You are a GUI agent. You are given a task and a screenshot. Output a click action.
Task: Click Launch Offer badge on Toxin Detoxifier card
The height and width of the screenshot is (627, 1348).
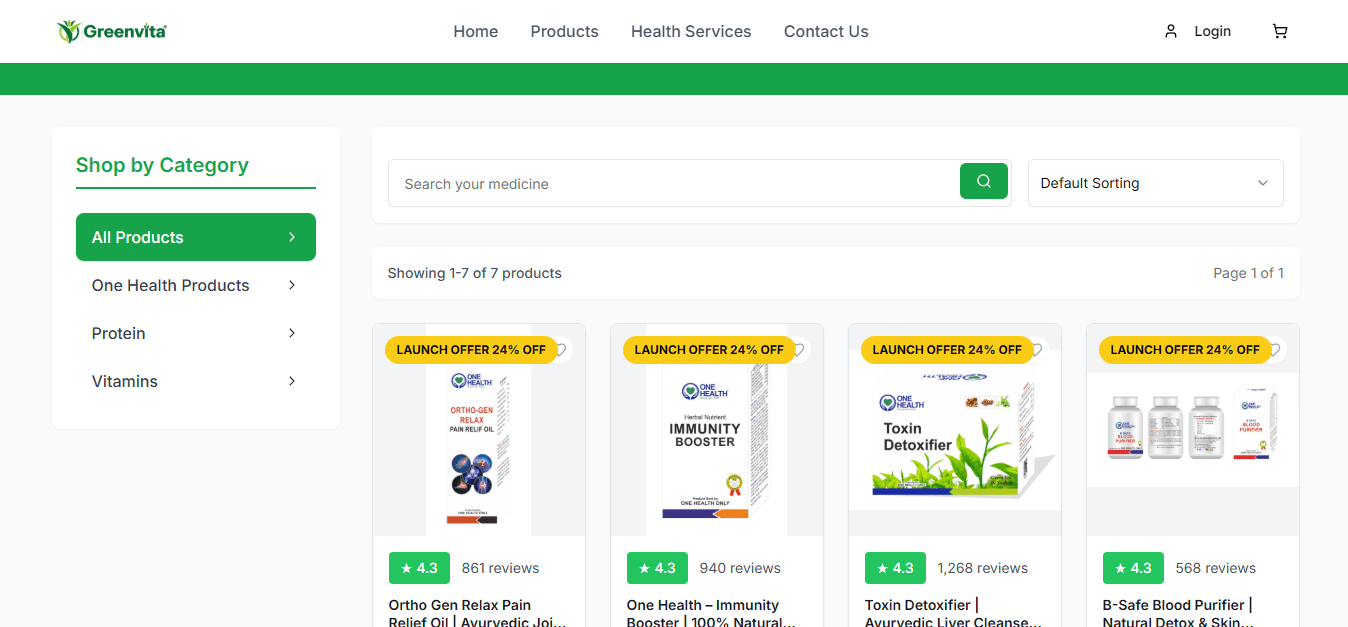coord(947,349)
